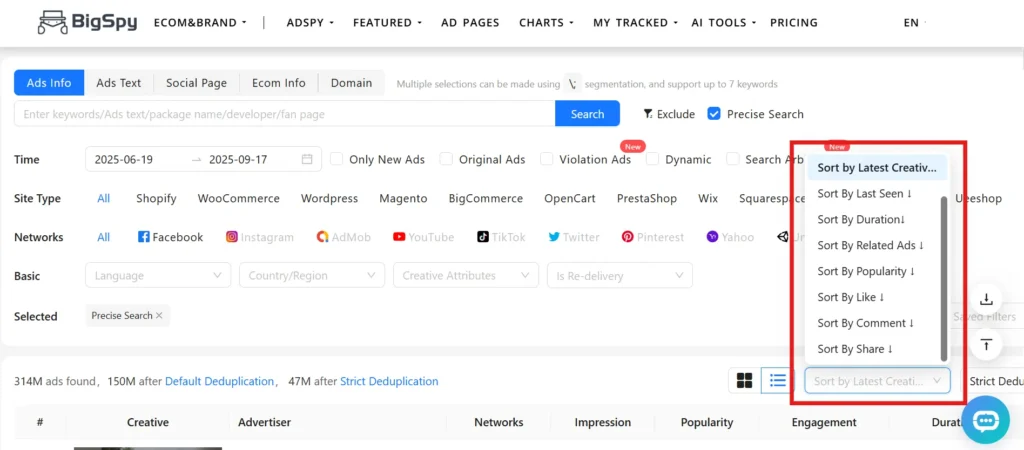Focus the keyword search input field
The height and width of the screenshot is (450, 1024).
click(285, 114)
